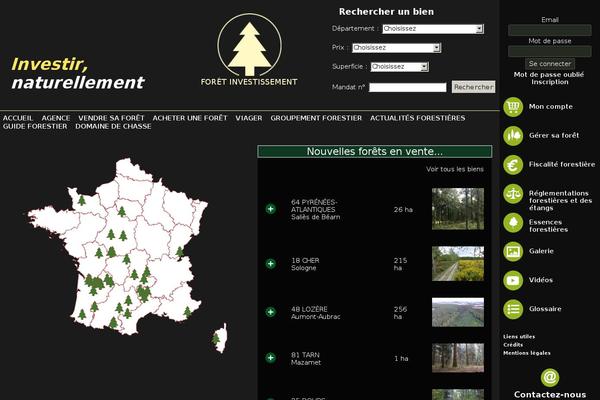Open the Aumont-Aubrac forest thumbnail
The width and height of the screenshot is (600, 400).
[x=458, y=312]
